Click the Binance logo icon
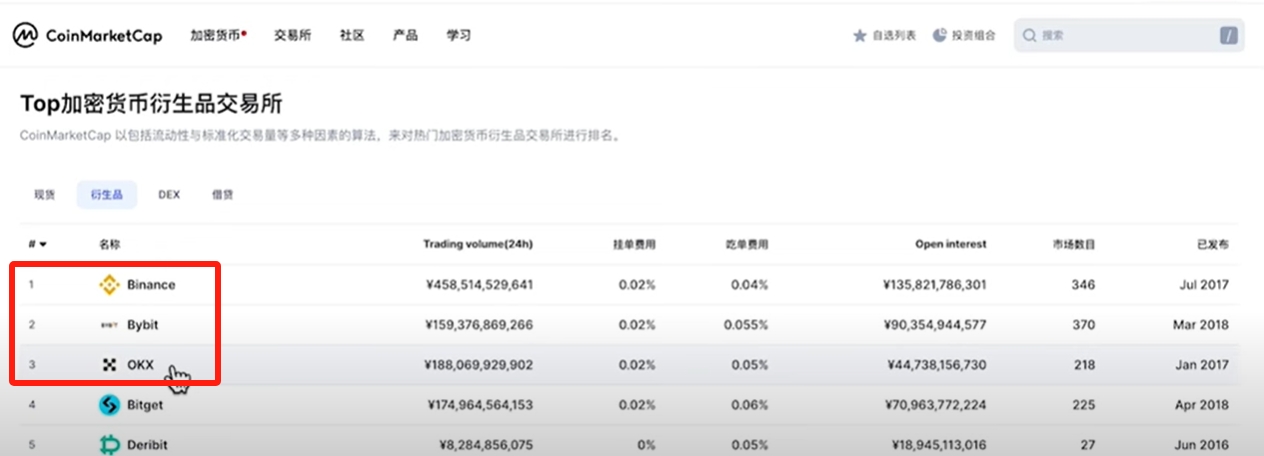Viewport: 1264px width, 456px height. 109,285
